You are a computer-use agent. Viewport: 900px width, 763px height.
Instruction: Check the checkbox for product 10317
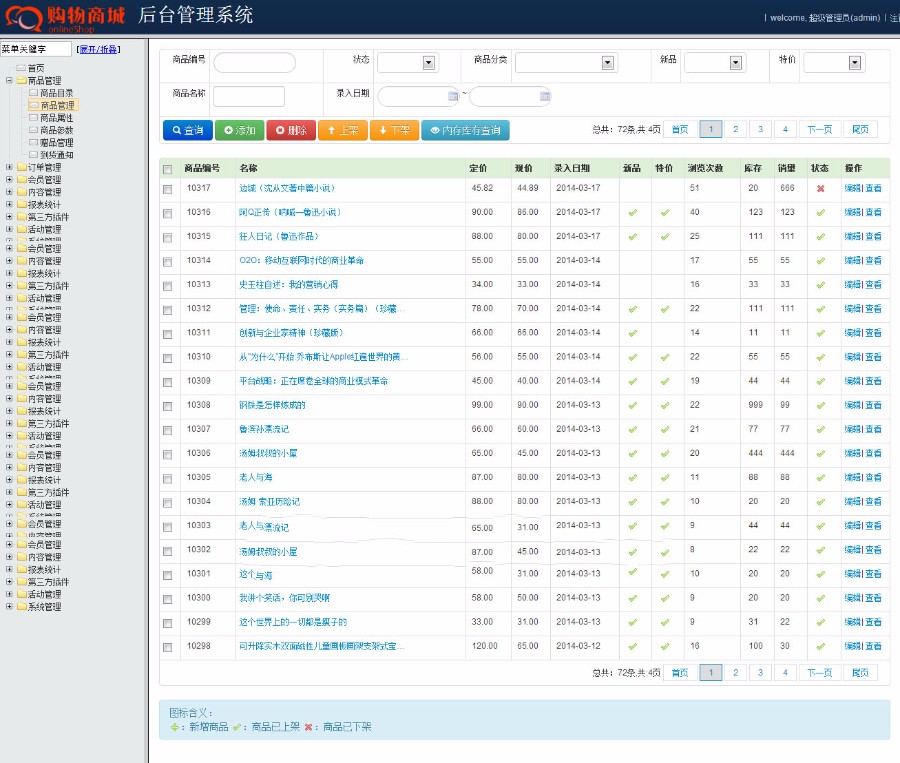167,187
